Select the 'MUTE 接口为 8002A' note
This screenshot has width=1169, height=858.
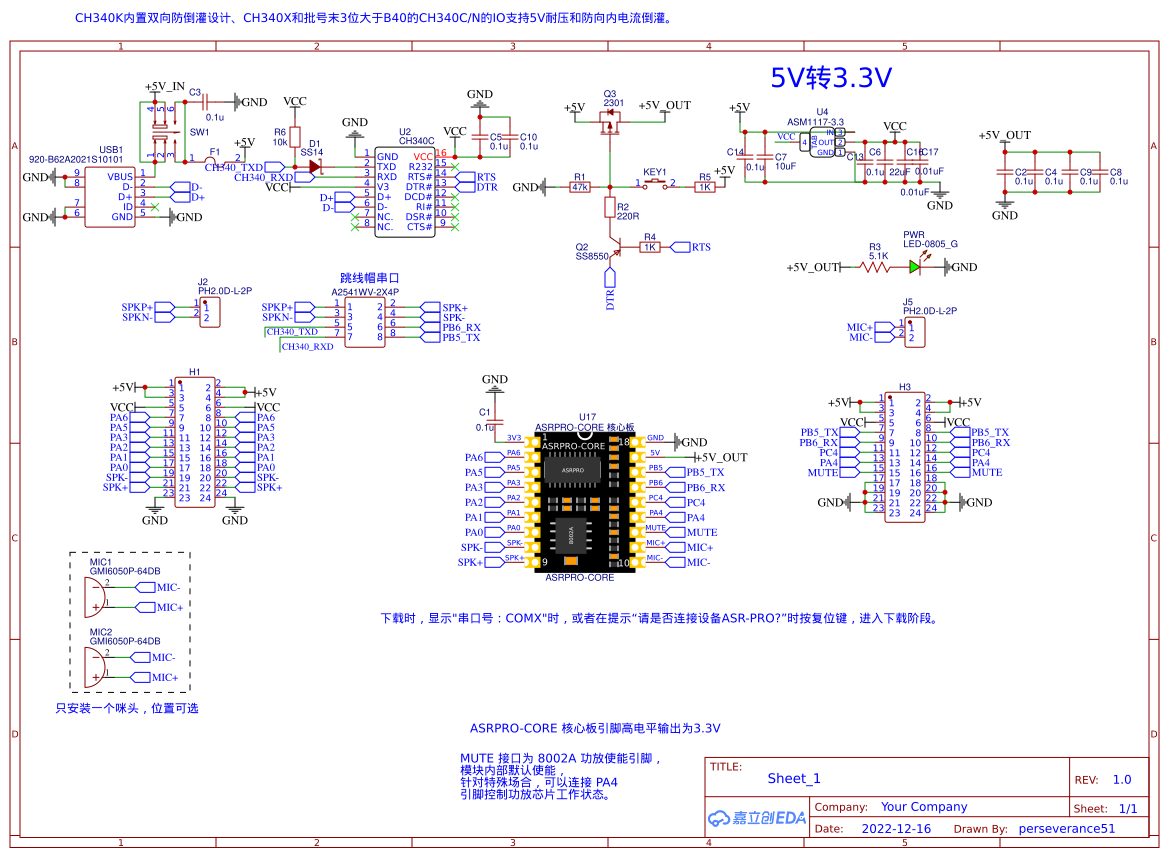tap(561, 776)
